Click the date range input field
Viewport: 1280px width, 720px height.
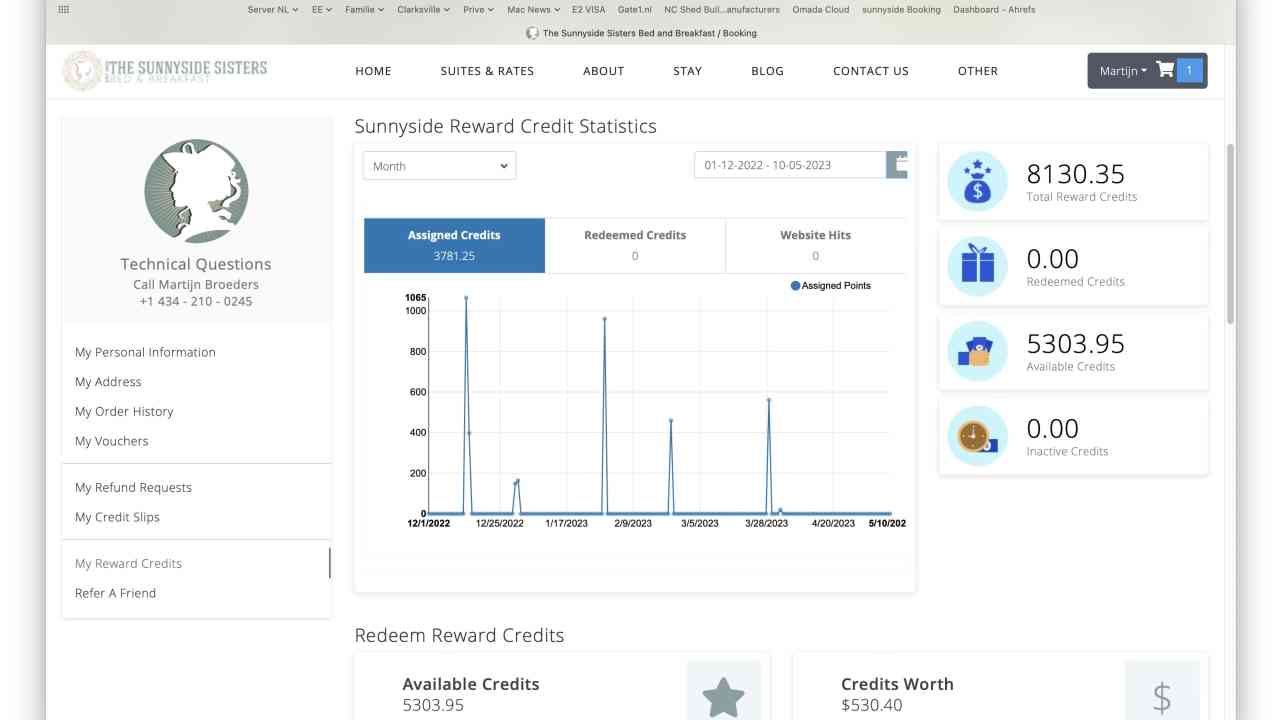pyautogui.click(x=790, y=165)
